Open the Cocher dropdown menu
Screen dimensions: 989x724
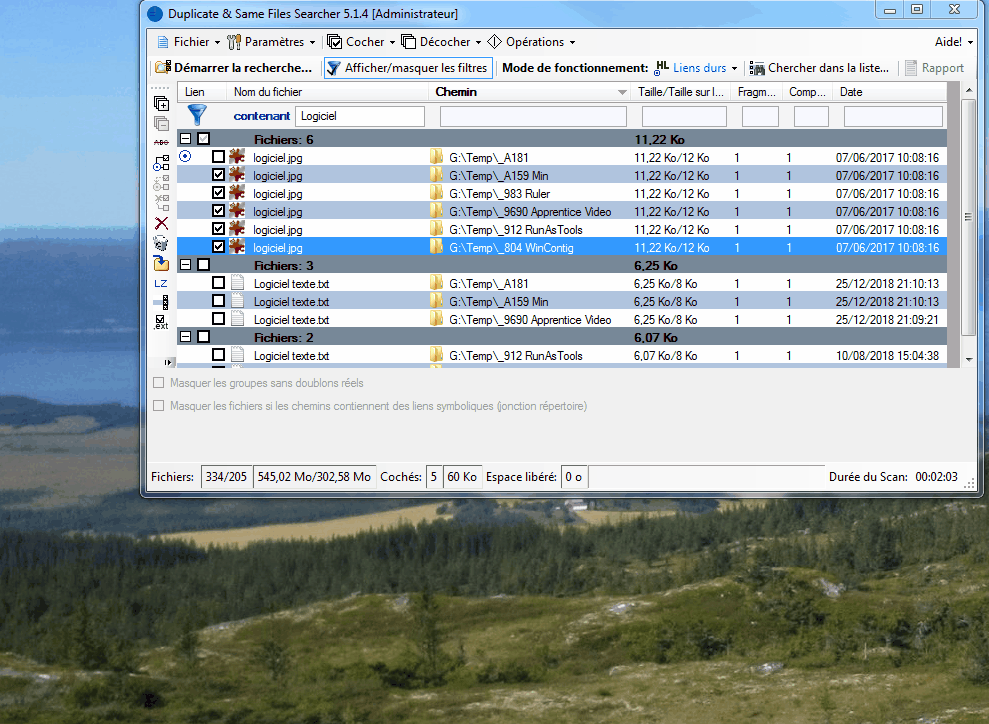click(361, 42)
